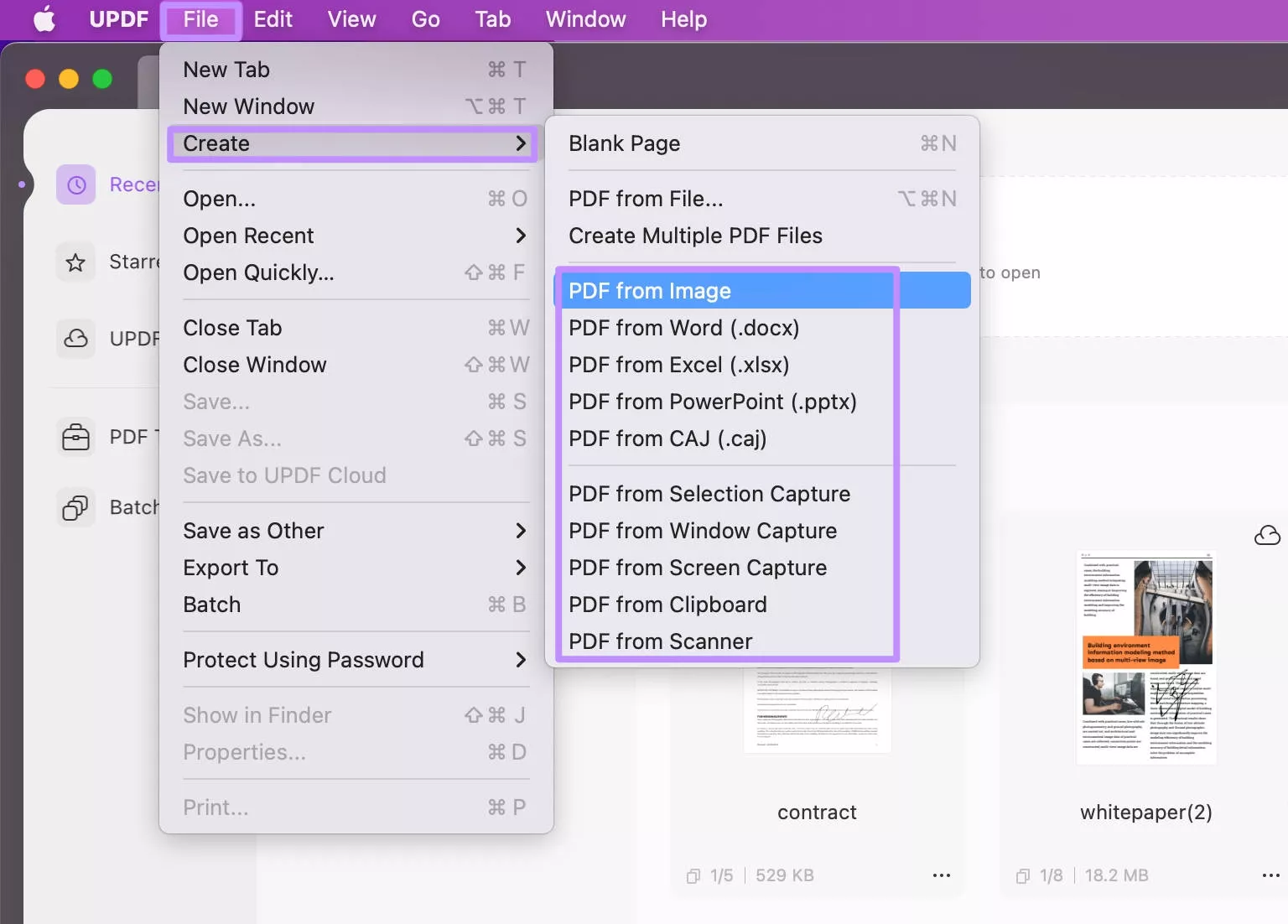Select Create Multiple PDF Files
1288x924 pixels.
(762, 236)
